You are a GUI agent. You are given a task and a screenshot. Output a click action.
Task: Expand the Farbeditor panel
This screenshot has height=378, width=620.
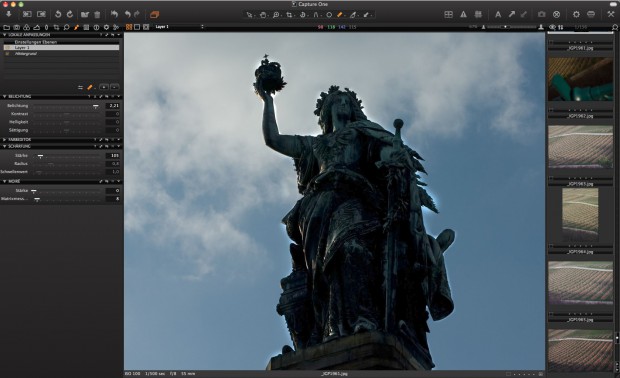(x=5, y=140)
